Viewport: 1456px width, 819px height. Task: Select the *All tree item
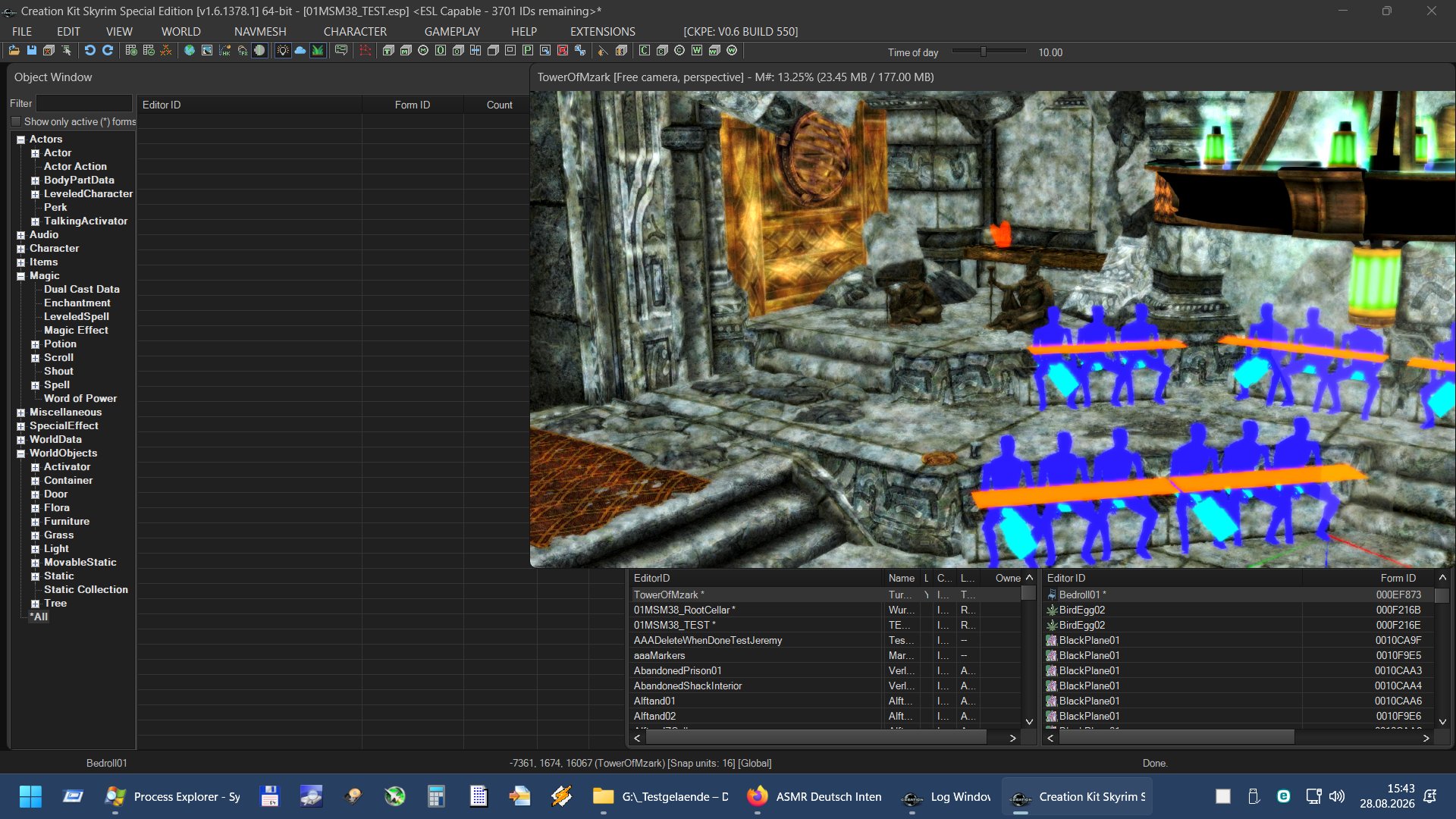pos(39,617)
